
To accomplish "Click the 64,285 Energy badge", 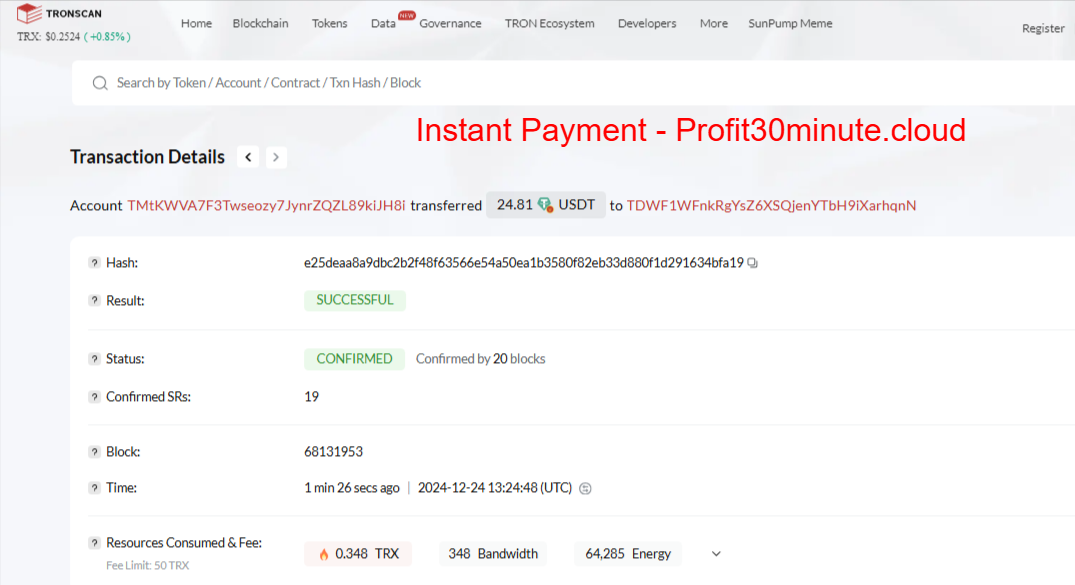I will click(628, 554).
